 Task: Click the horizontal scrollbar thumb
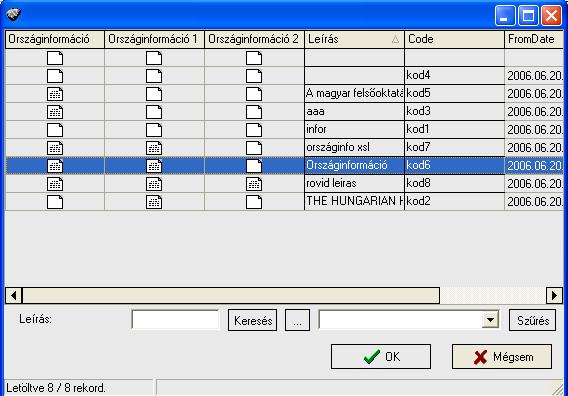(x=231, y=296)
